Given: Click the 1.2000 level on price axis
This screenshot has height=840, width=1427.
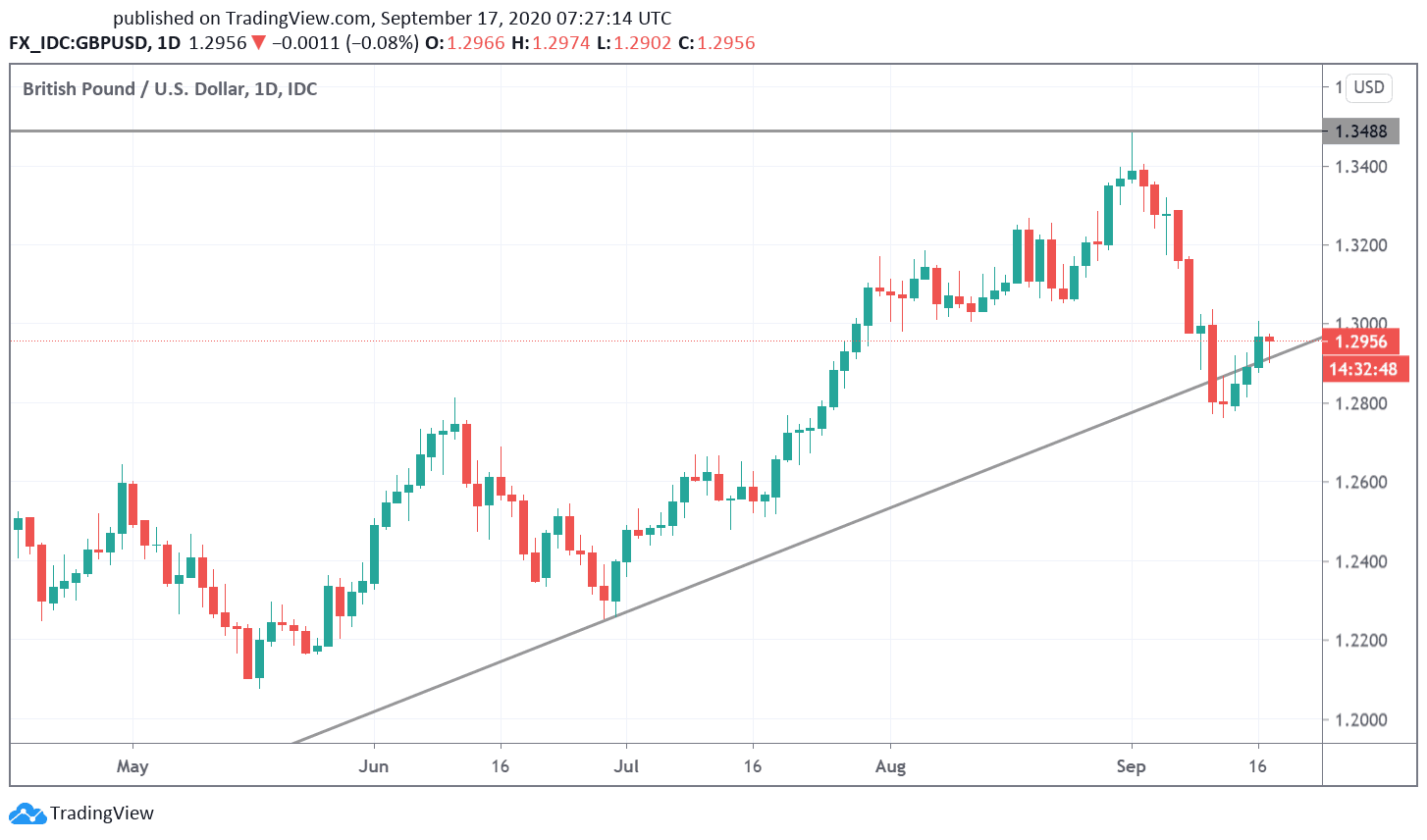Looking at the screenshot, I should 1360,719.
